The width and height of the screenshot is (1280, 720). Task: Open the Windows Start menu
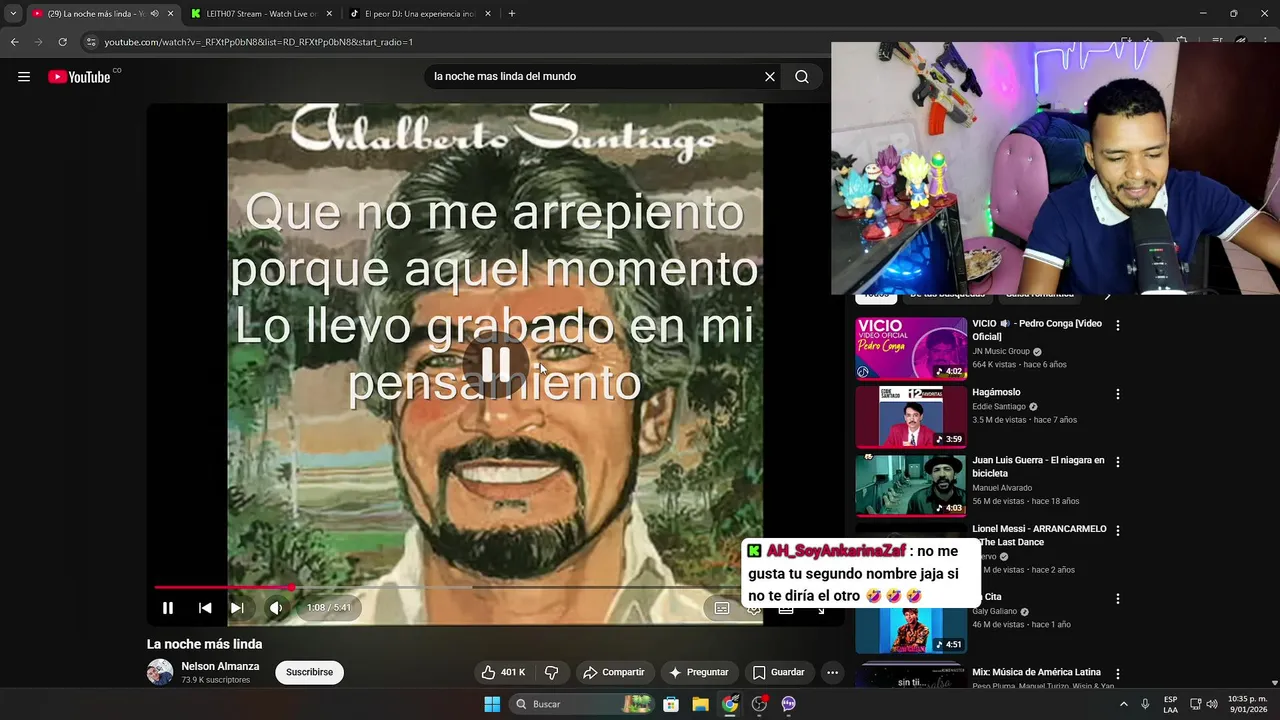tap(492, 704)
